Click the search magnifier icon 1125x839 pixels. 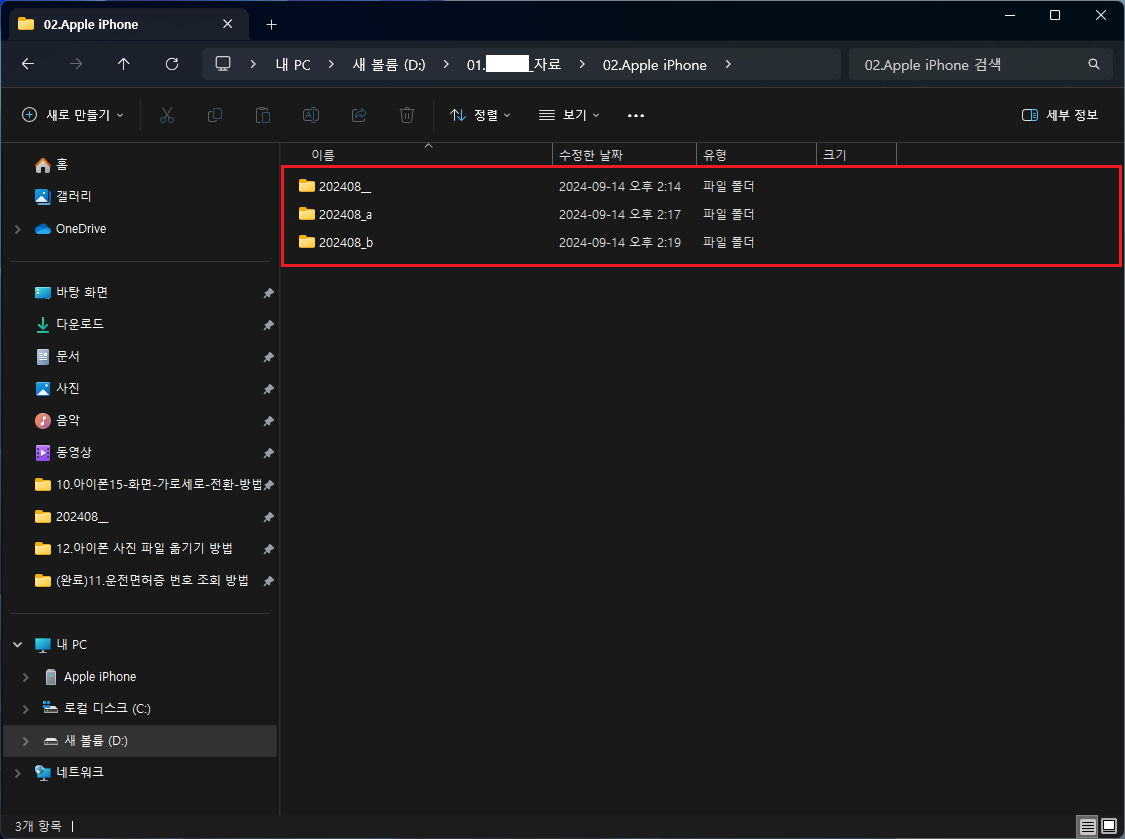[1093, 64]
